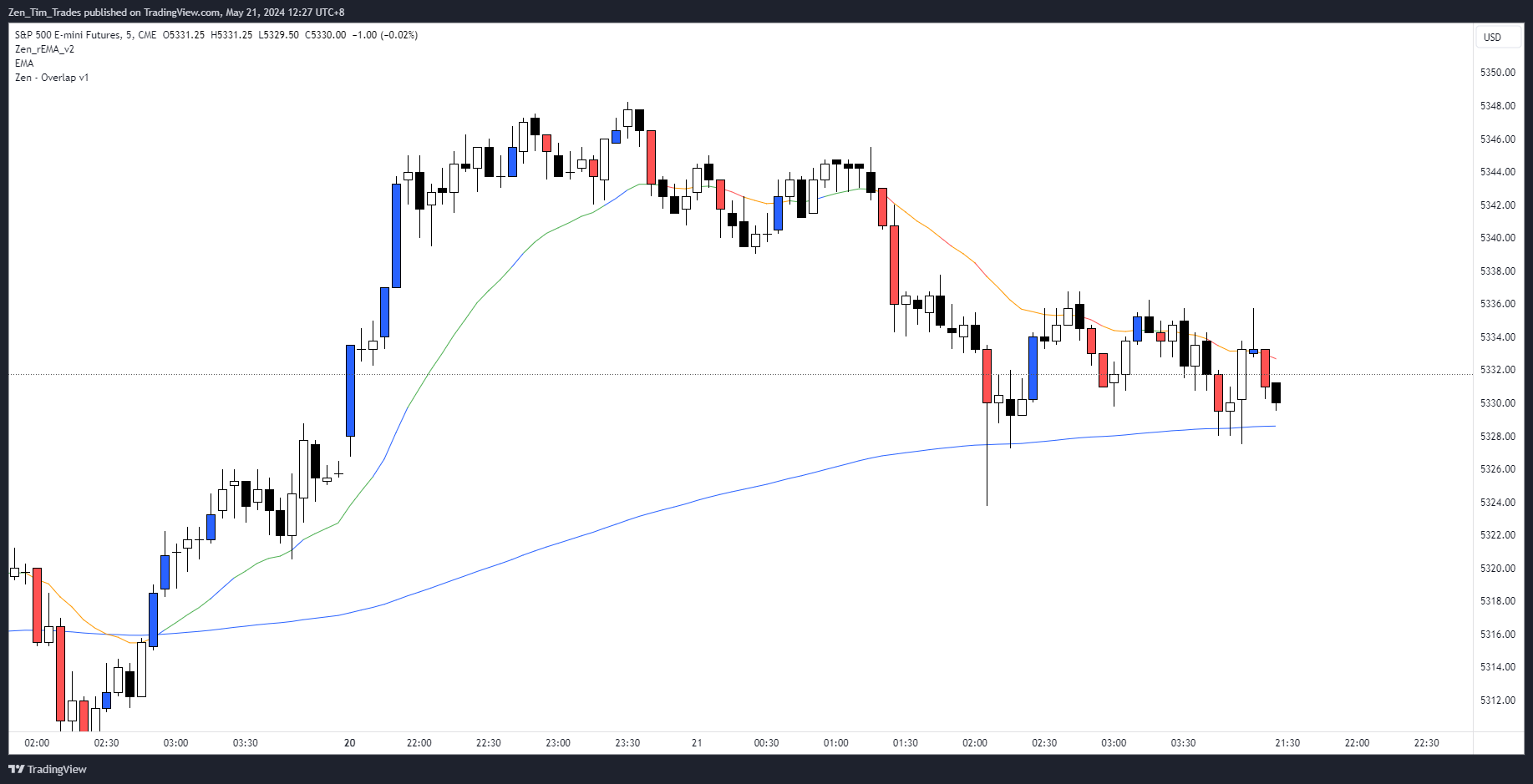Click the 21 date marker on the time axis
The image size is (1533, 784).
pyautogui.click(x=696, y=742)
